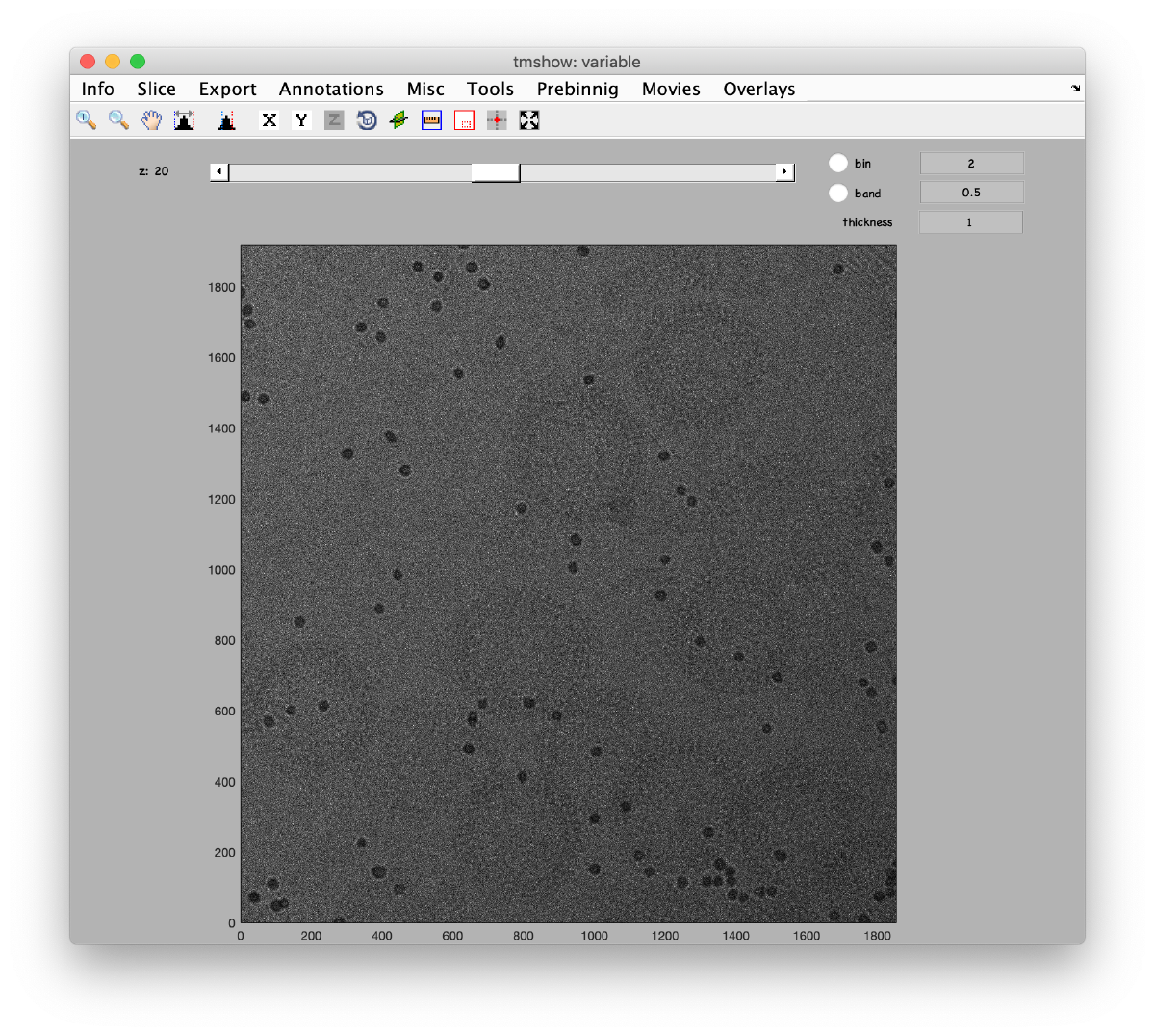
Task: Activate the Pan hand tool
Action: [x=151, y=119]
